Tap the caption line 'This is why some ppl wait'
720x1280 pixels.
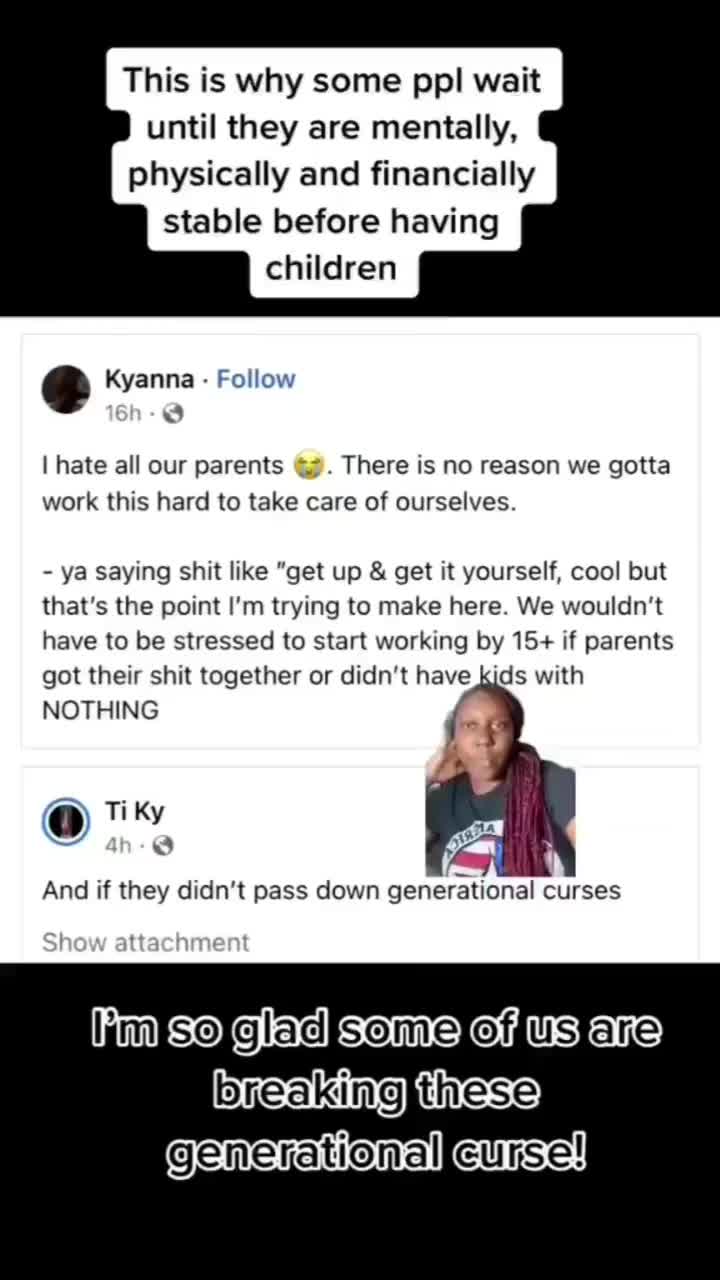coord(332,79)
